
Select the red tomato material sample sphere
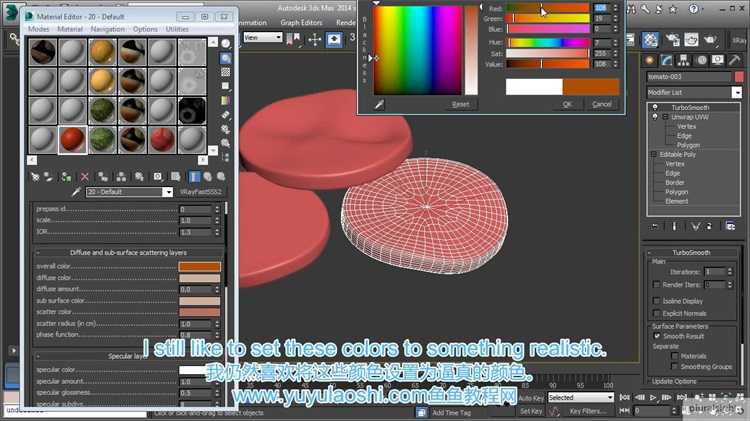72,140
